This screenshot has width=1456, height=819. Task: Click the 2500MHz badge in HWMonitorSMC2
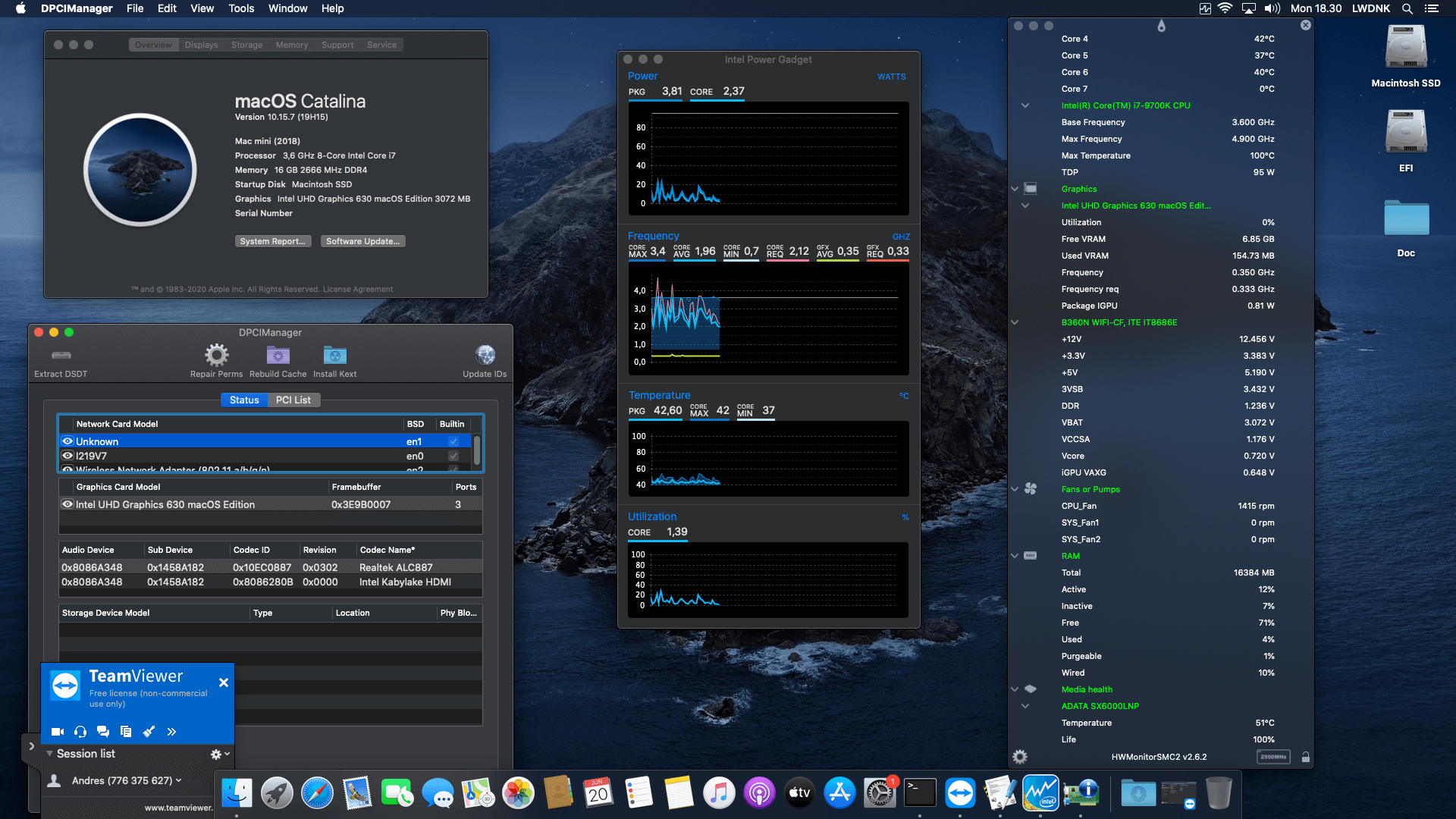coord(1273,757)
